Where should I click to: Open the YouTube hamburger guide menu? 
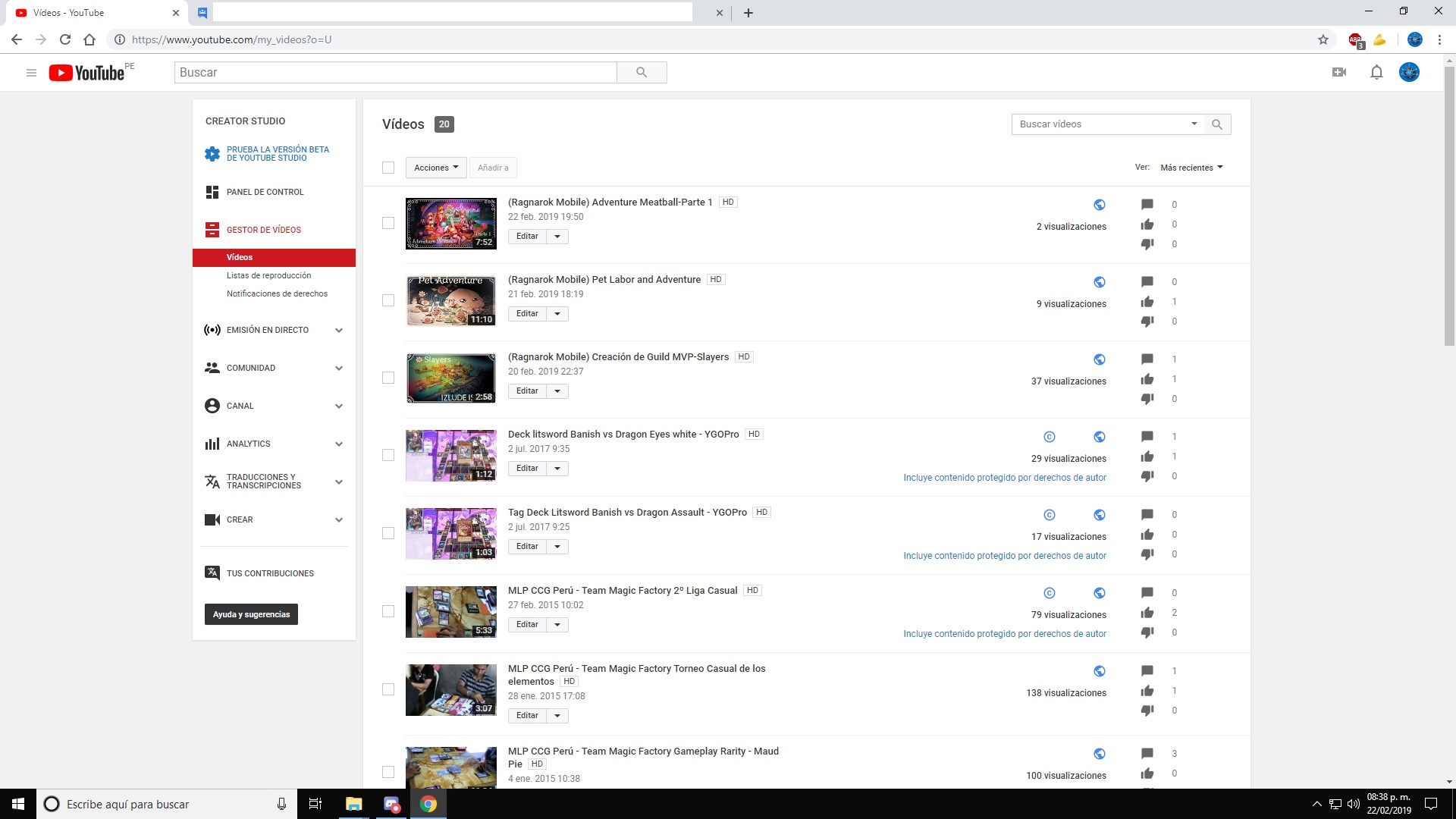[x=31, y=73]
